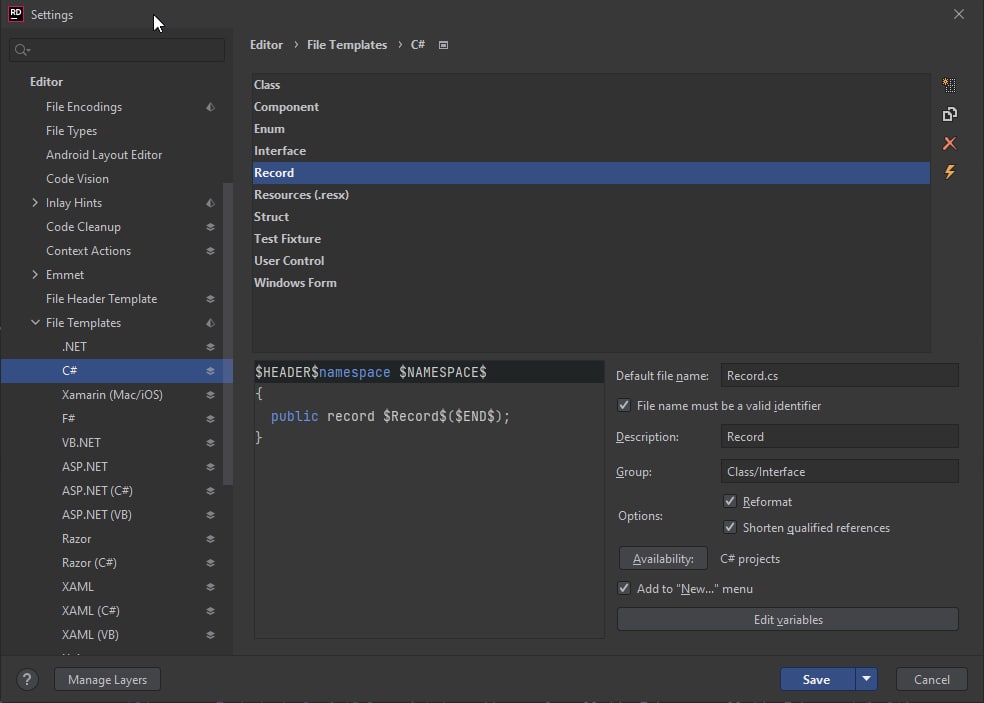Open the Save button dropdown arrow

867,680
